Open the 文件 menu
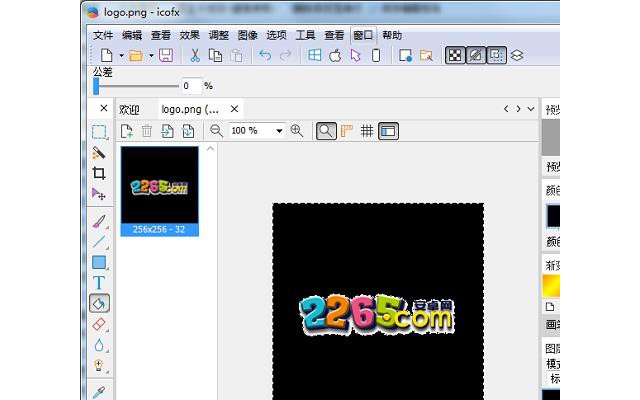Image resolution: width=640 pixels, height=400 pixels. (x=103, y=36)
